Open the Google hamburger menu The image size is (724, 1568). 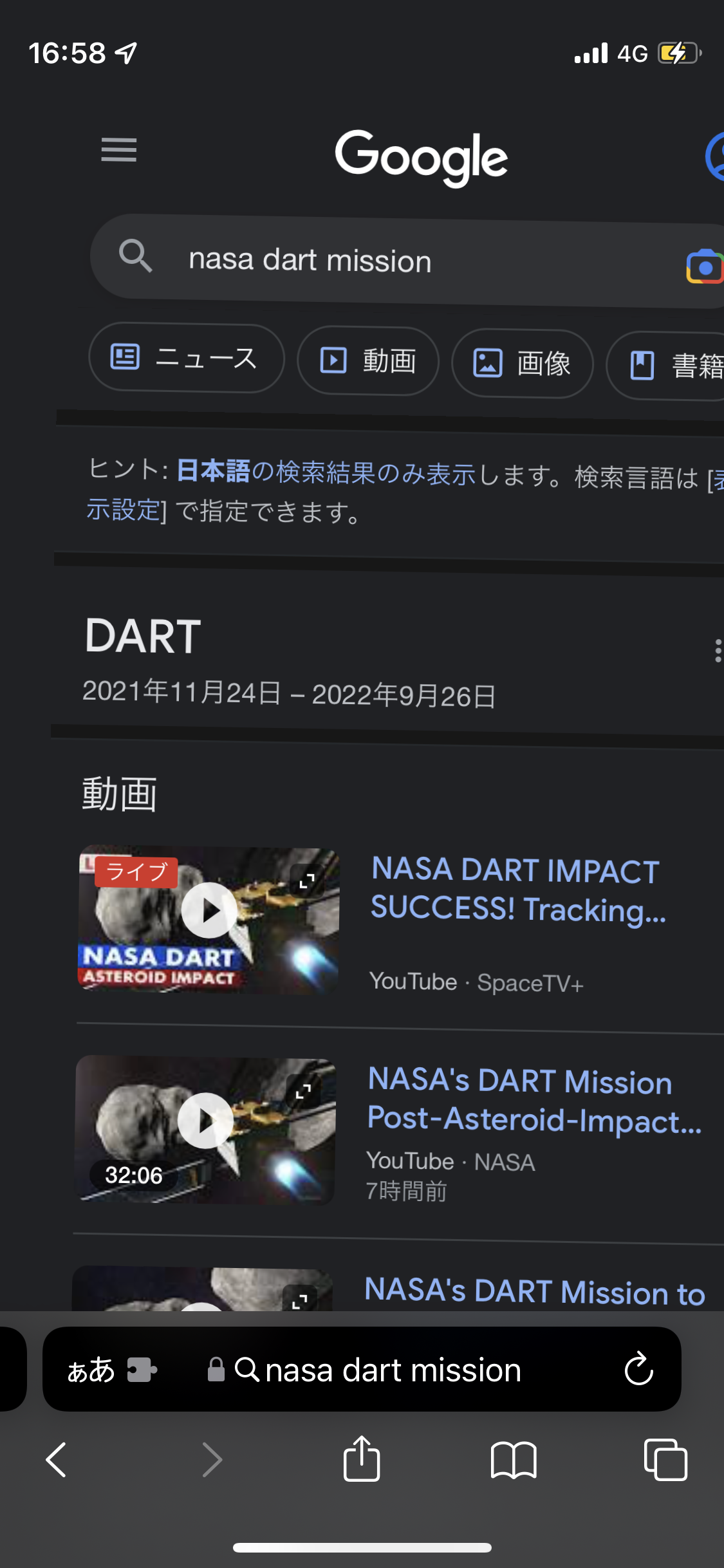pyautogui.click(x=119, y=150)
